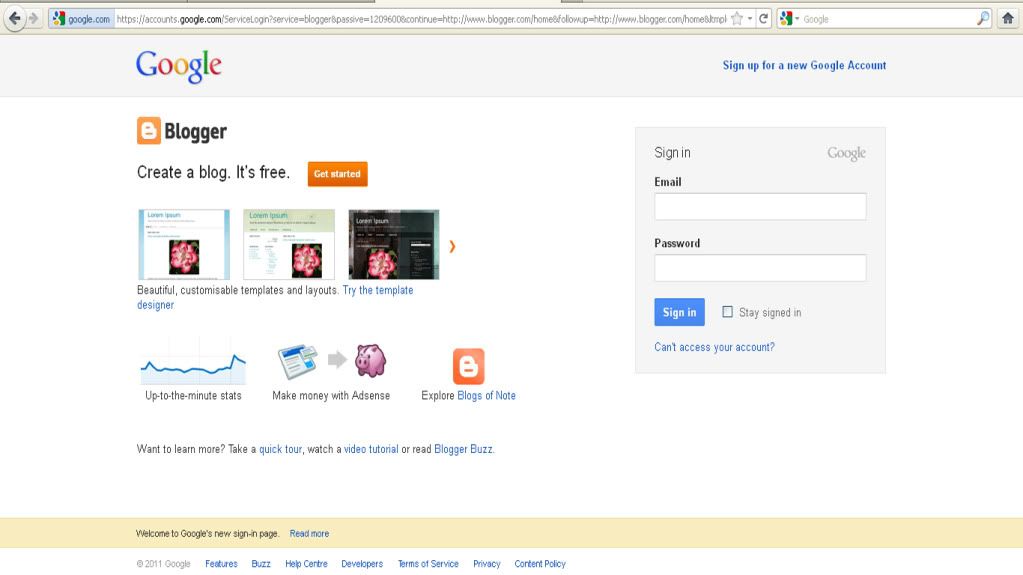Click the 'Up-to-the-minute stats' caption
Image resolution: width=1023 pixels, height=575 pixels.
coord(193,396)
